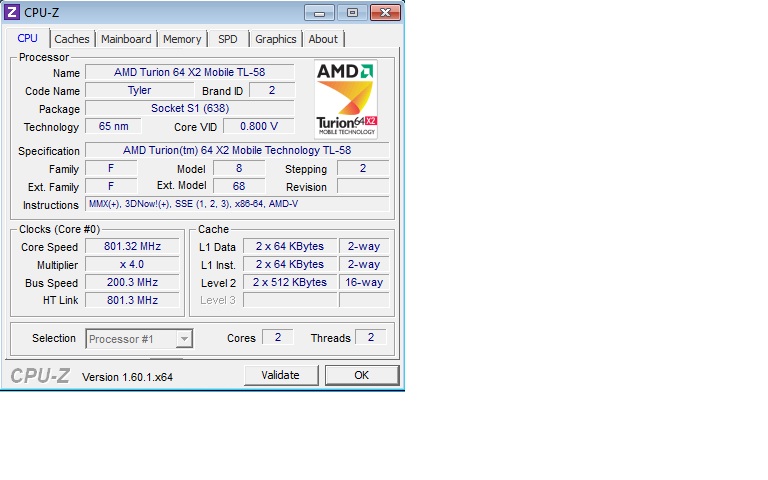Show the About tab
The height and width of the screenshot is (480, 768).
323,39
